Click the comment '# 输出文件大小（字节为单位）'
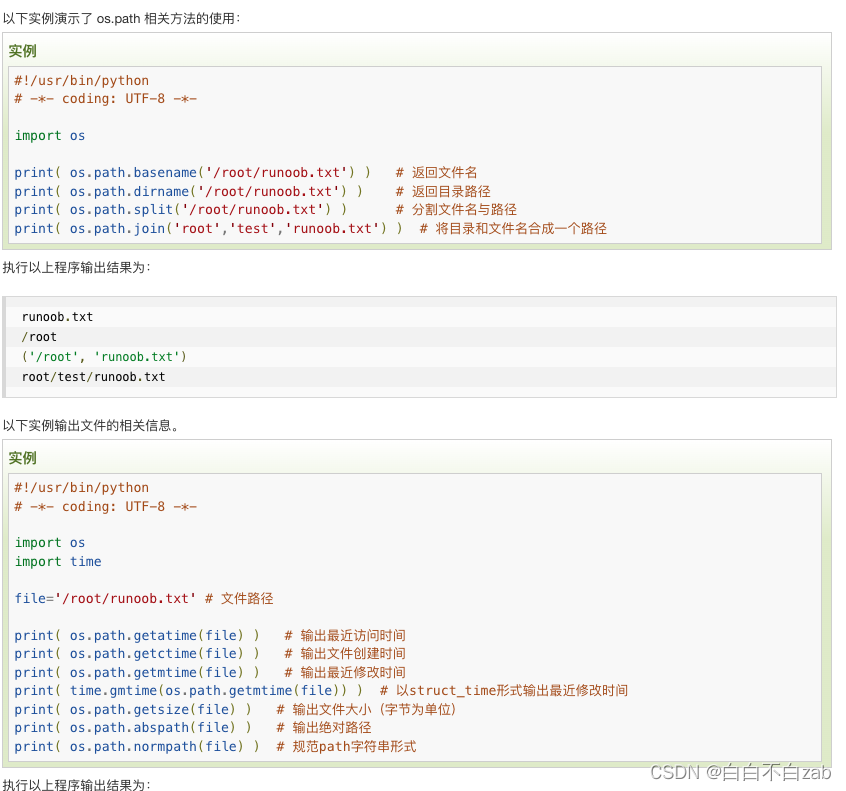 pos(366,709)
